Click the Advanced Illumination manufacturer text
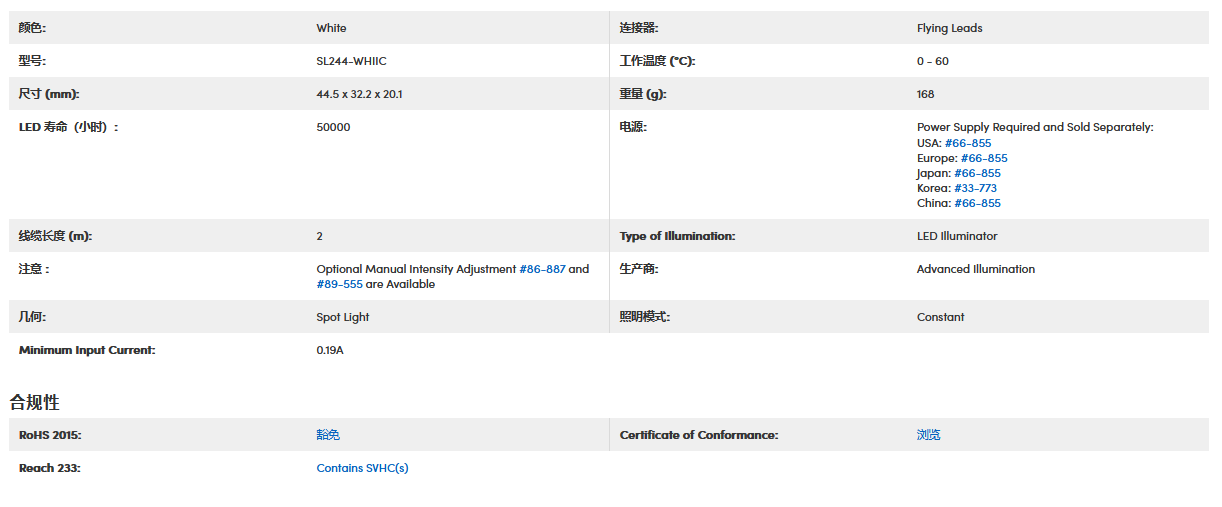The height and width of the screenshot is (507, 1222). (976, 269)
